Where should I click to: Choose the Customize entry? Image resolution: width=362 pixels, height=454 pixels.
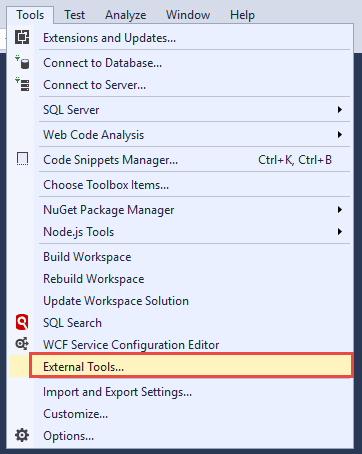point(75,414)
